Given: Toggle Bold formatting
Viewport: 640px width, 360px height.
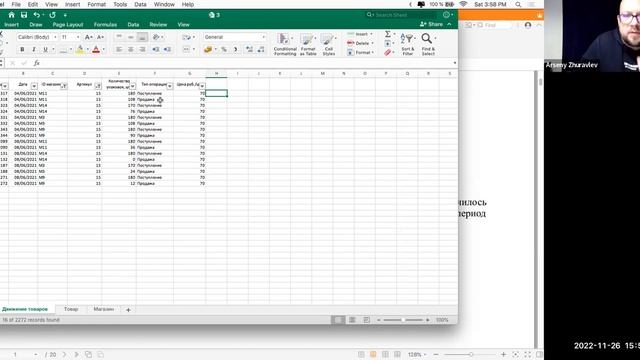Looking at the screenshot, I should tap(22, 49).
